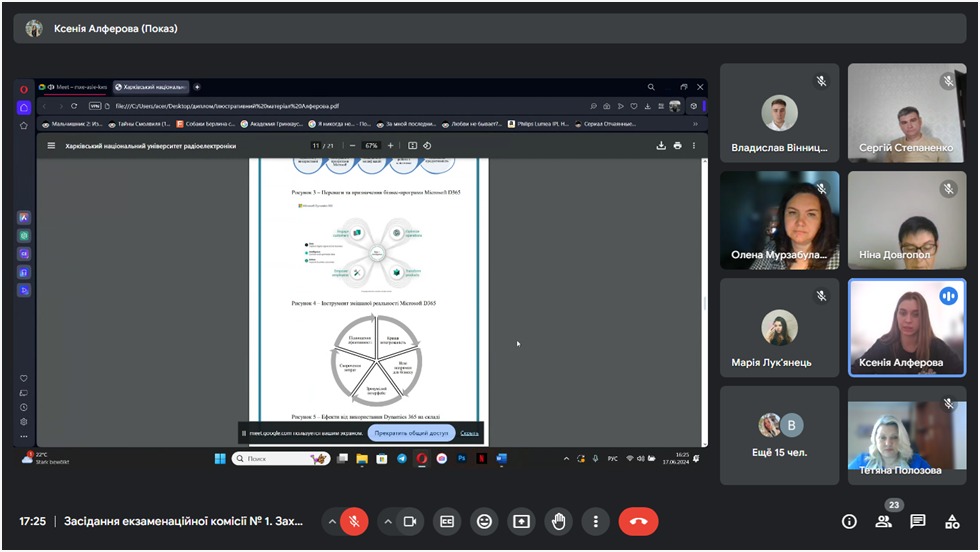The image size is (980, 552).
Task: Expand video settings arrow beside camera
Action: [x=388, y=521]
